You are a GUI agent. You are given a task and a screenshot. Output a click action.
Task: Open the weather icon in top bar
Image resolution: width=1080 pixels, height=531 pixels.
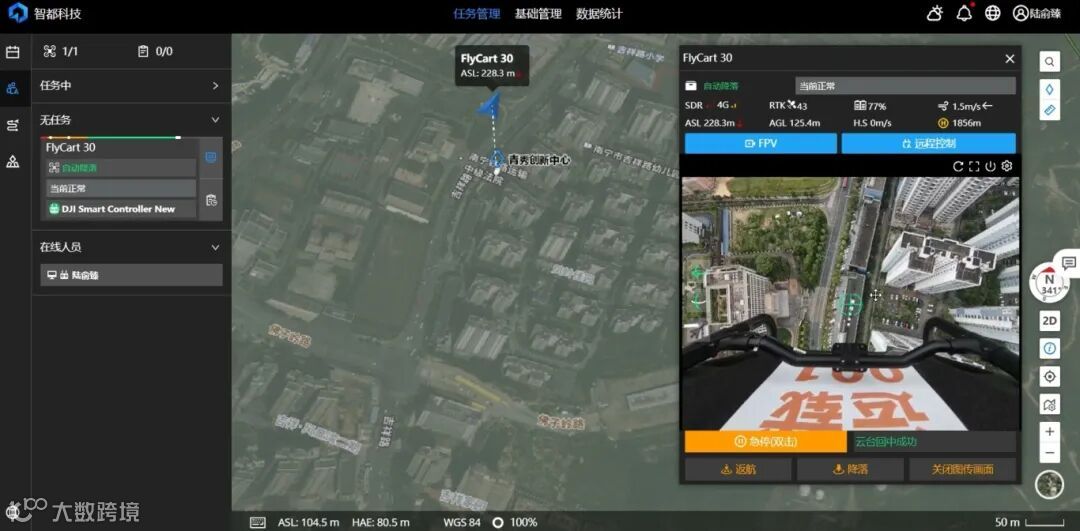point(935,13)
